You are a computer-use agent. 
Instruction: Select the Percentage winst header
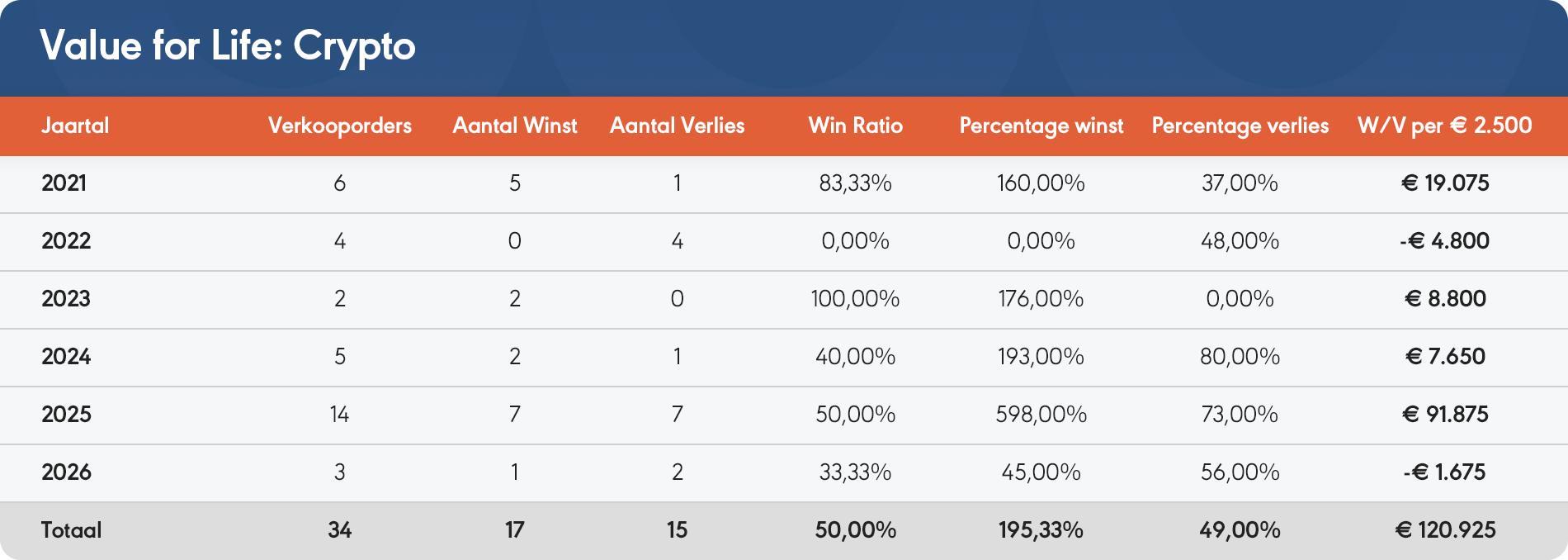pos(1041,126)
